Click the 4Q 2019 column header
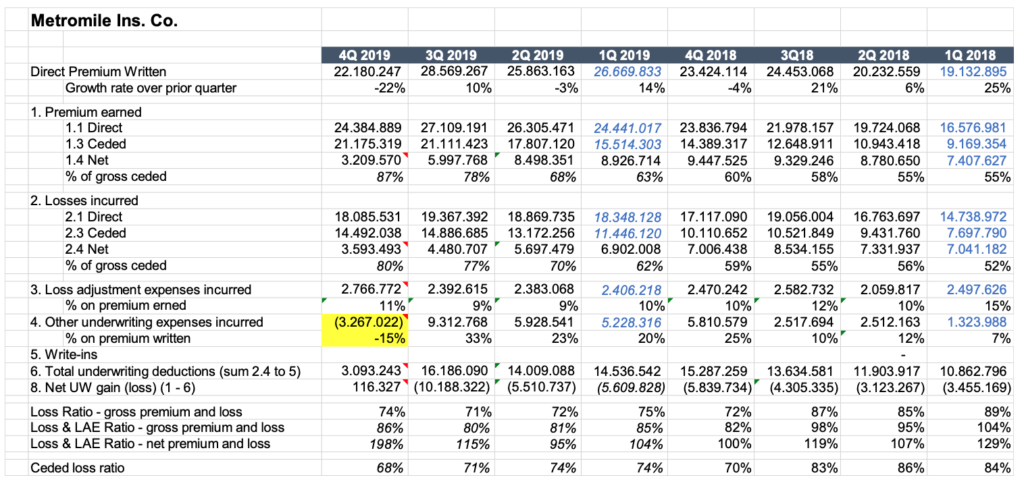The width and height of the screenshot is (1024, 490). pos(363,55)
